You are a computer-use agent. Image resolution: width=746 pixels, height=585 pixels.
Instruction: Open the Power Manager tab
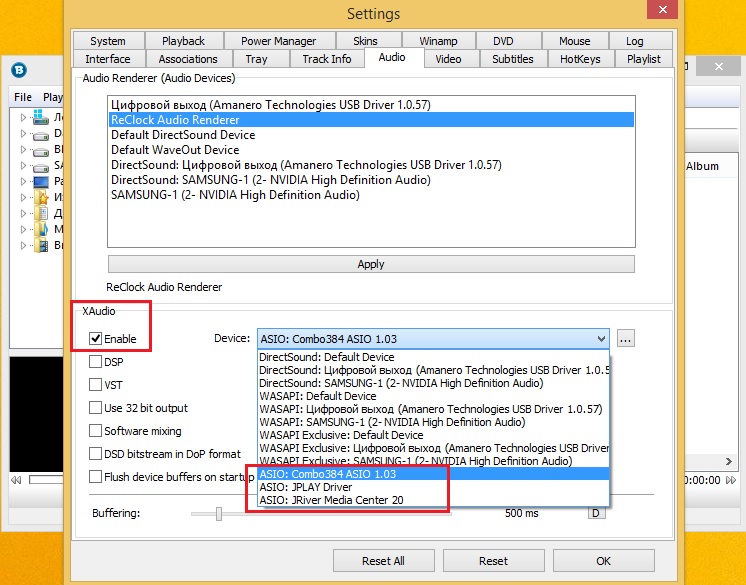tap(279, 41)
